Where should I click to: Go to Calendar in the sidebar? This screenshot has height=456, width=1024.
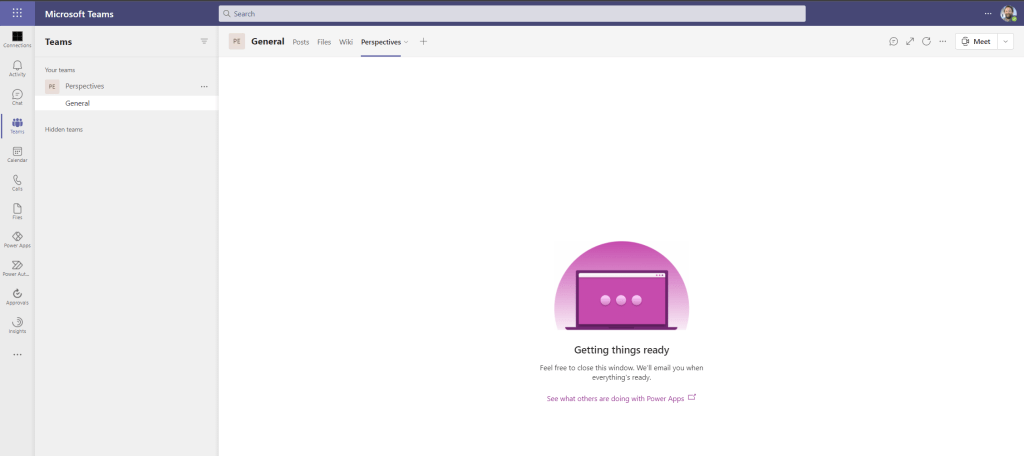pos(17,154)
